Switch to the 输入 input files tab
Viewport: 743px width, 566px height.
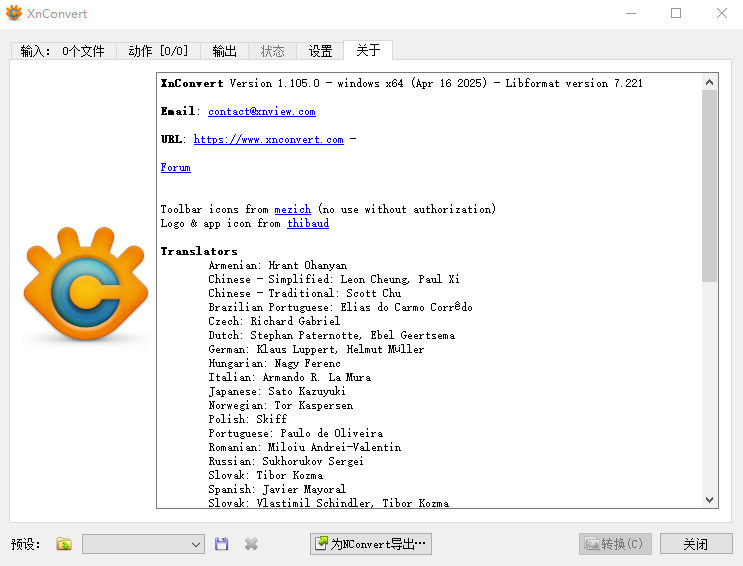point(62,51)
